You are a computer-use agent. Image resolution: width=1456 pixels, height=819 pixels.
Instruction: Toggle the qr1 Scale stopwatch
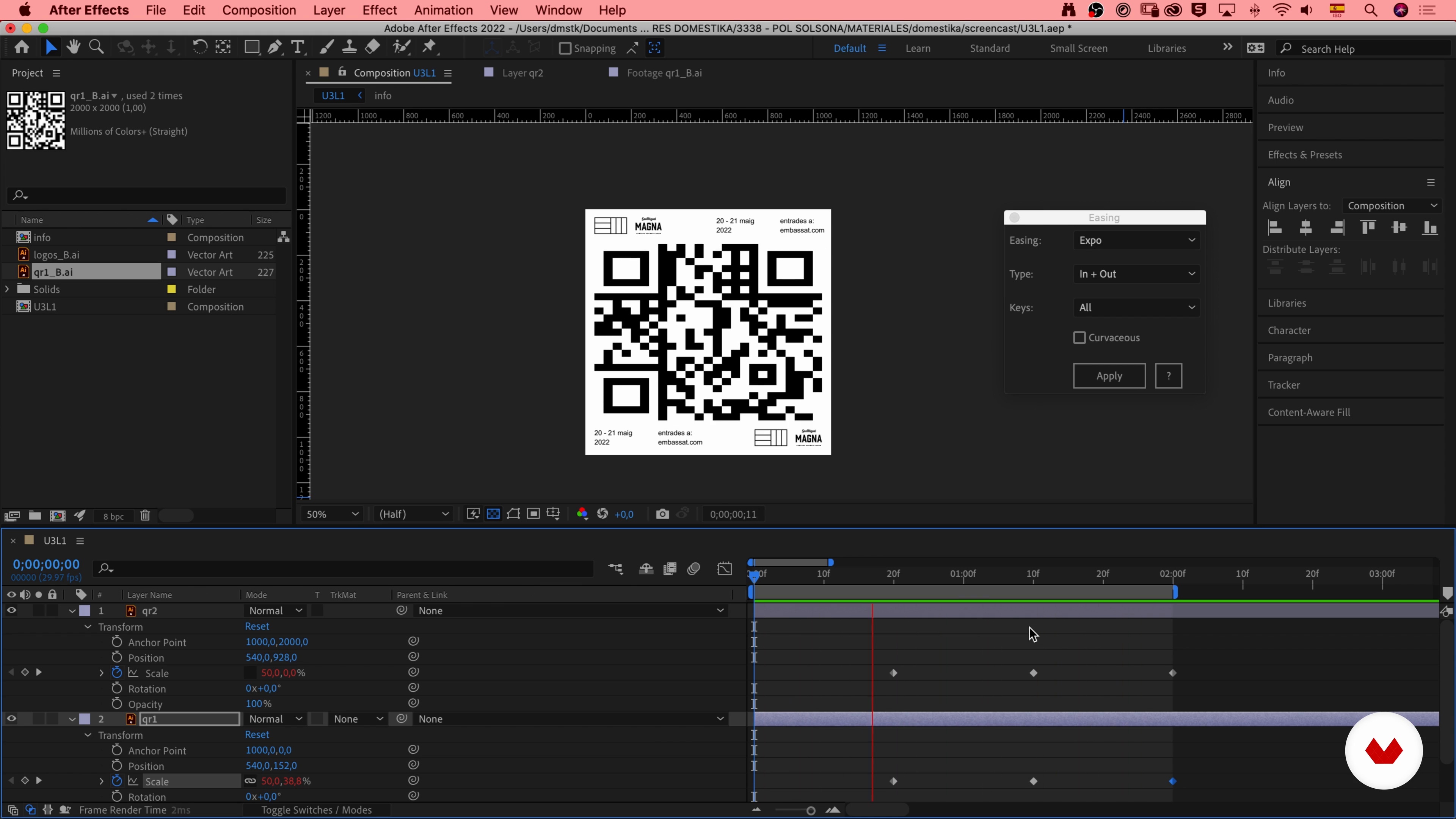coord(116,781)
